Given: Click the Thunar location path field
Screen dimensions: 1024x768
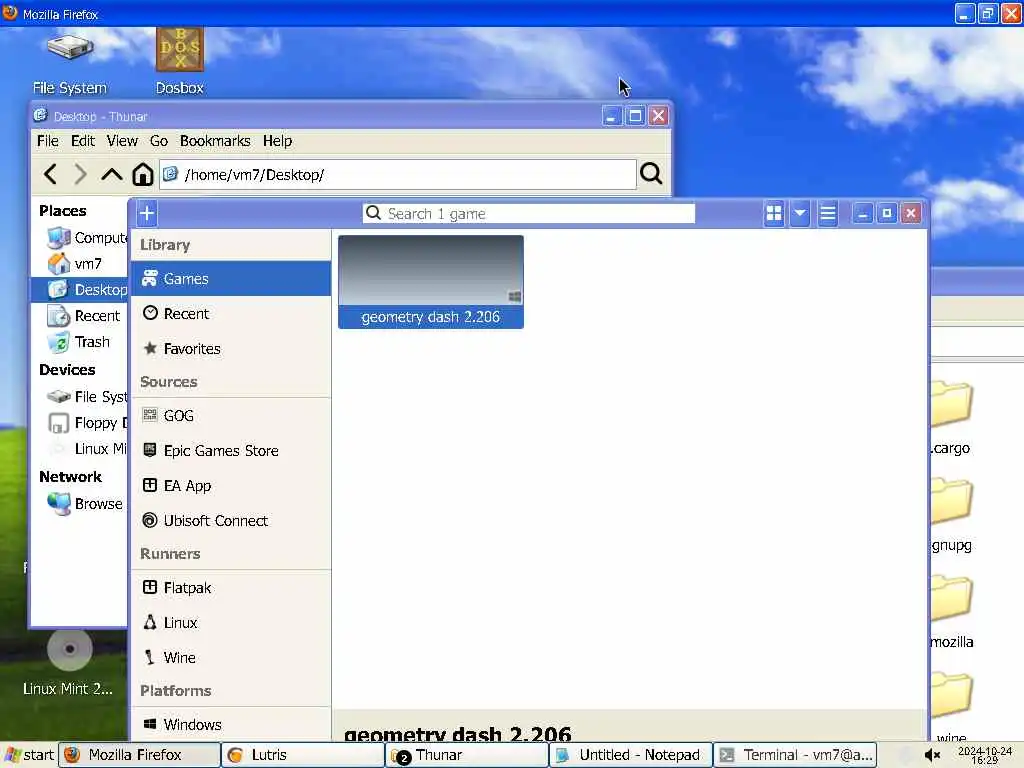Looking at the screenshot, I should (x=398, y=174).
